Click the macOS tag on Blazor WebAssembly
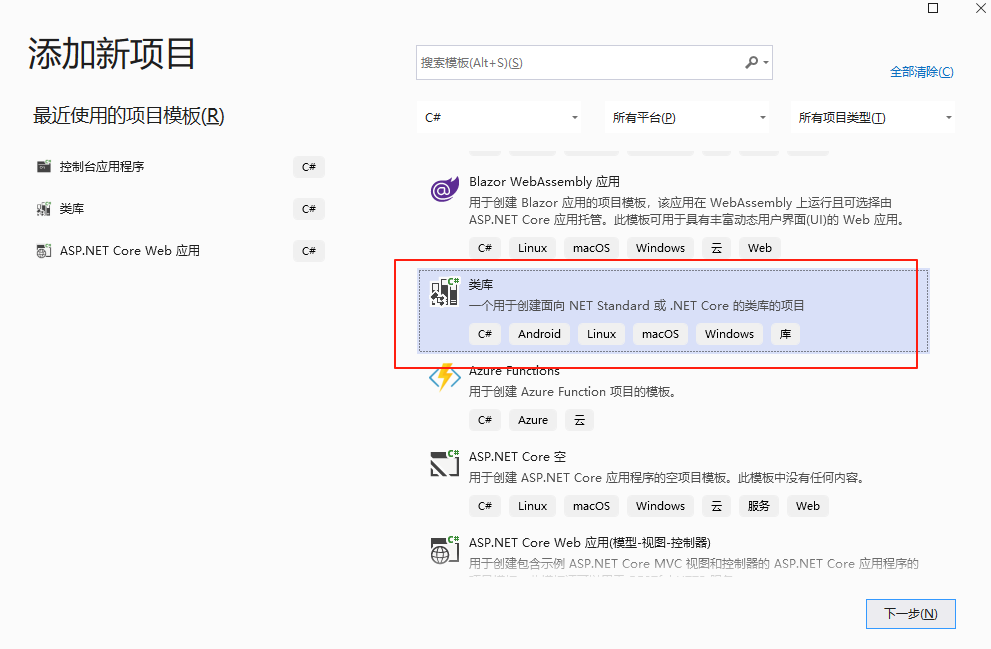The height and width of the screenshot is (649, 991). pos(591,248)
